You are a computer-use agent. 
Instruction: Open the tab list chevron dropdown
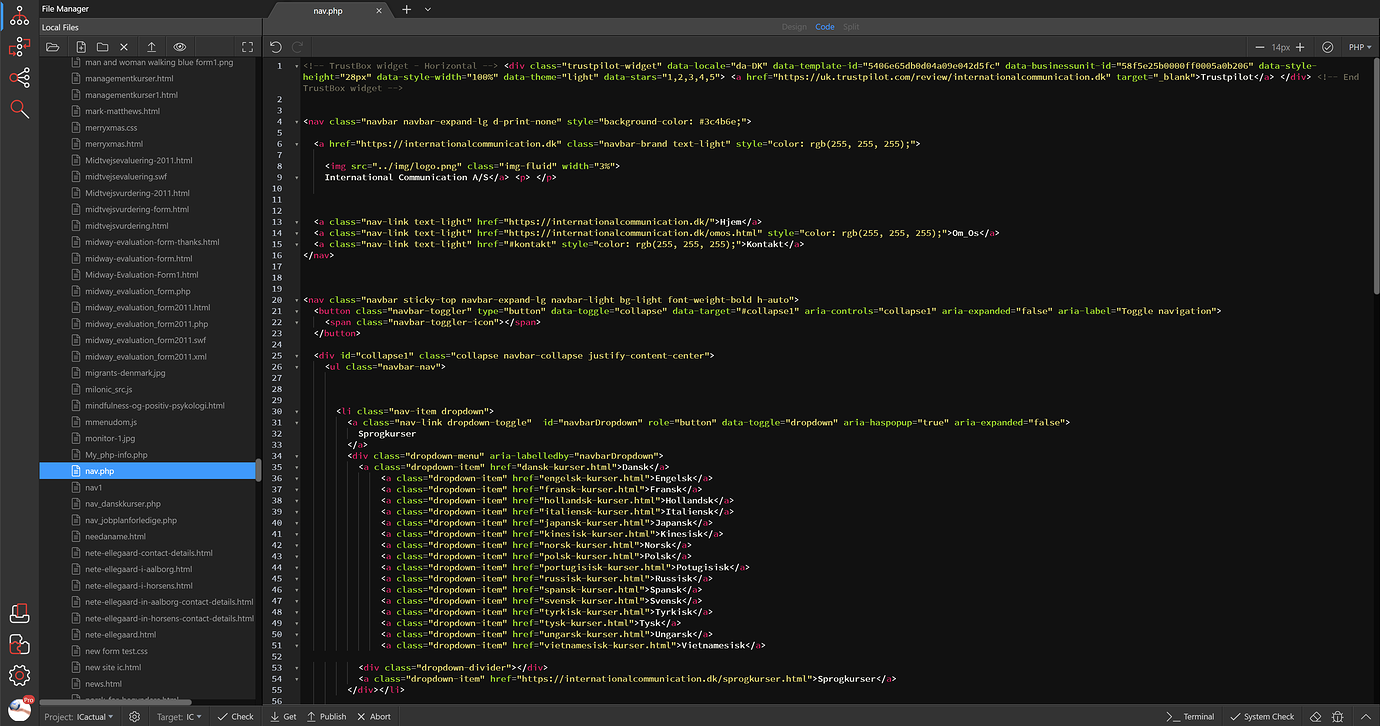428,9
